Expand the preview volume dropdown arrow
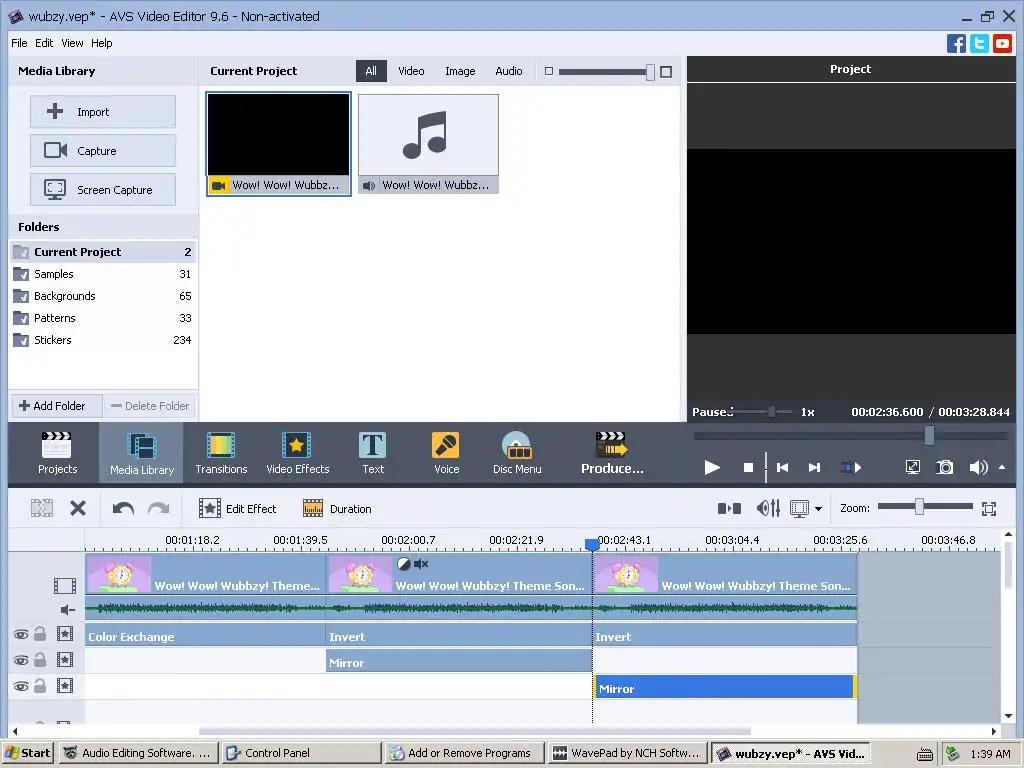 [x=1002, y=468]
